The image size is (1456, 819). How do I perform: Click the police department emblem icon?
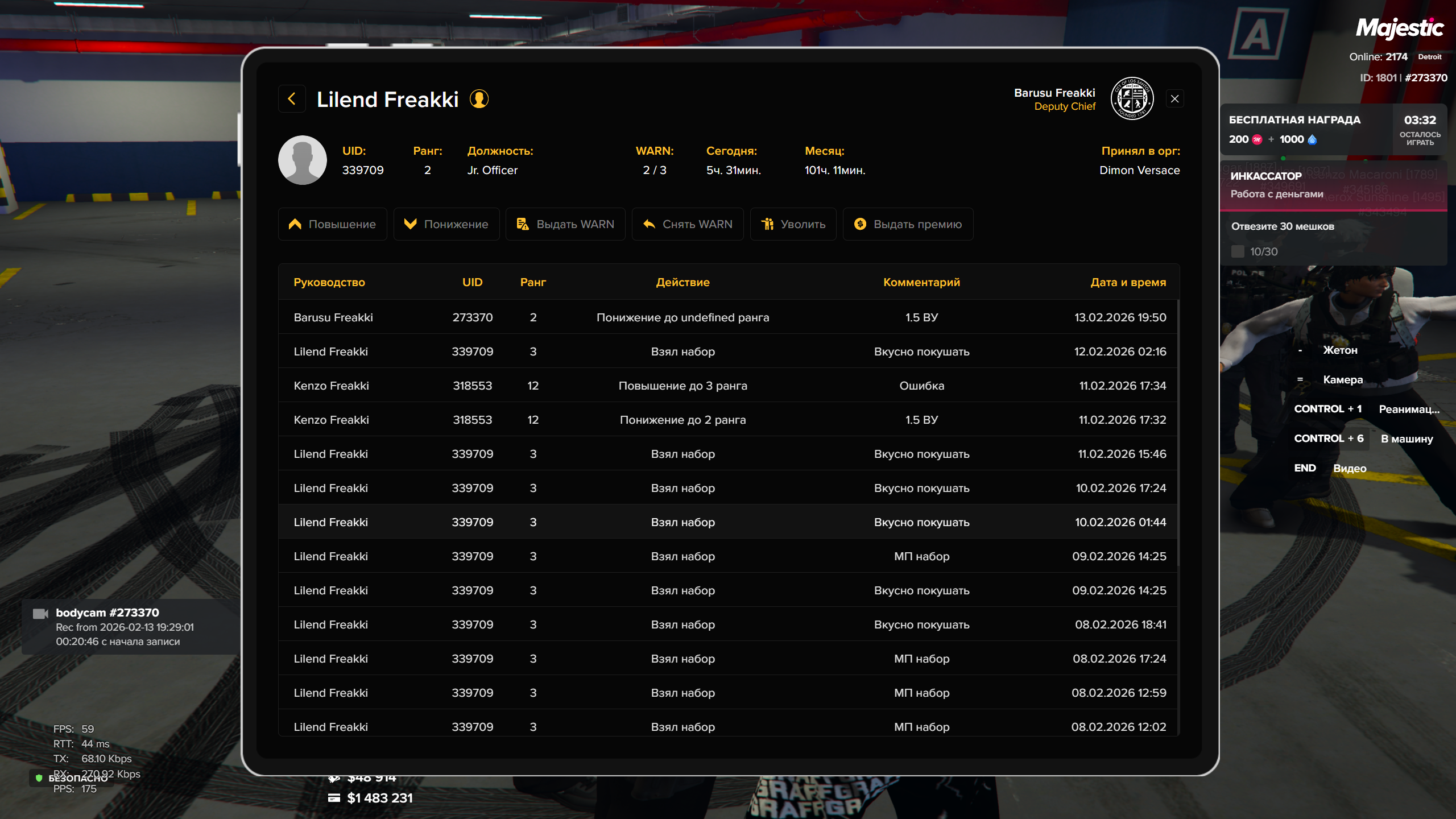pyautogui.click(x=1132, y=99)
